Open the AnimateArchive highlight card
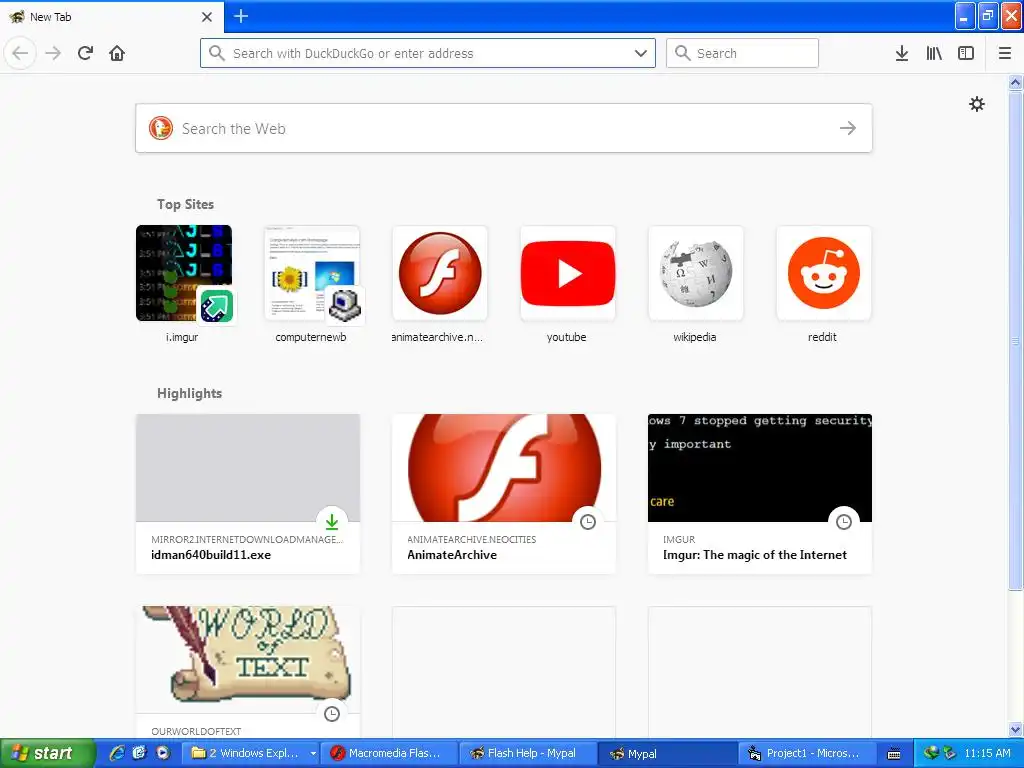 click(x=504, y=494)
